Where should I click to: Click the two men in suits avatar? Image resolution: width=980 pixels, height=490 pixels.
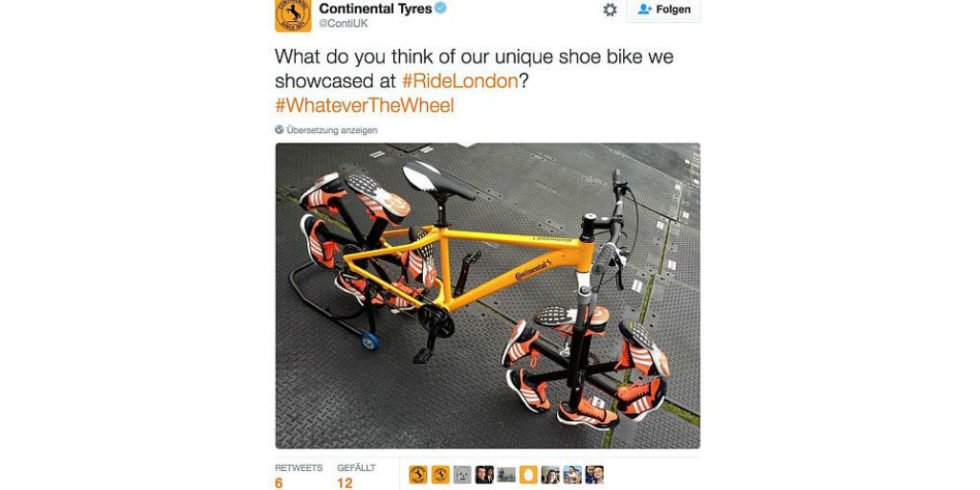(484, 474)
